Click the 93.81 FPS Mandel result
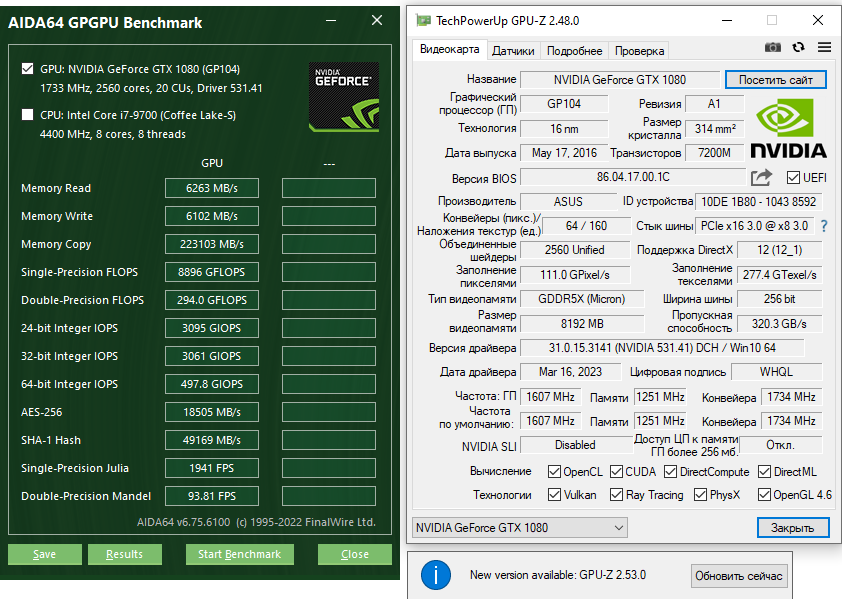 (x=212, y=496)
